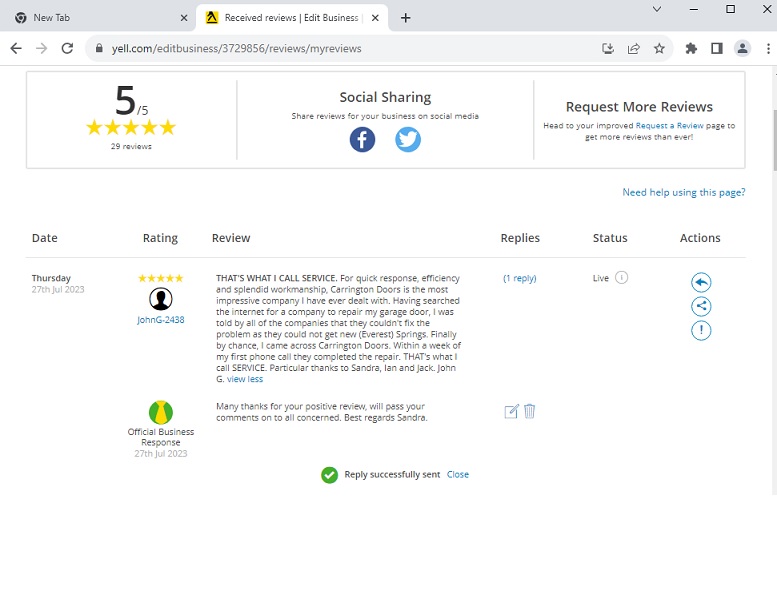This screenshot has height=615, width=777.
Task: View site information lock icon
Action: click(x=99, y=48)
